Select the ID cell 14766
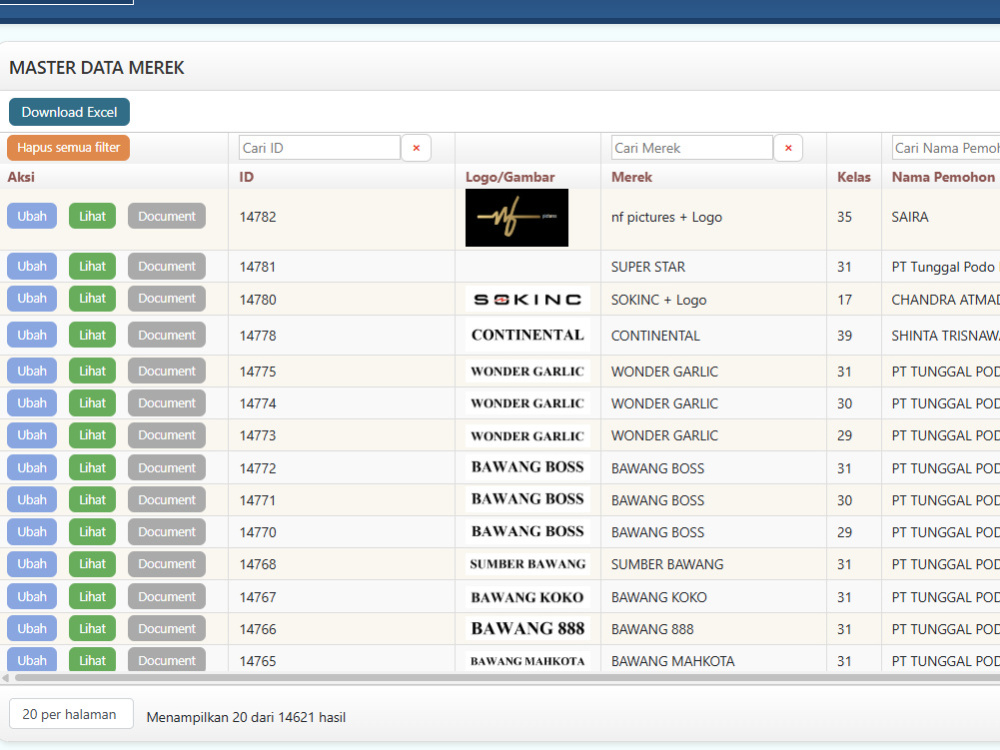1000x750 pixels. pos(258,629)
